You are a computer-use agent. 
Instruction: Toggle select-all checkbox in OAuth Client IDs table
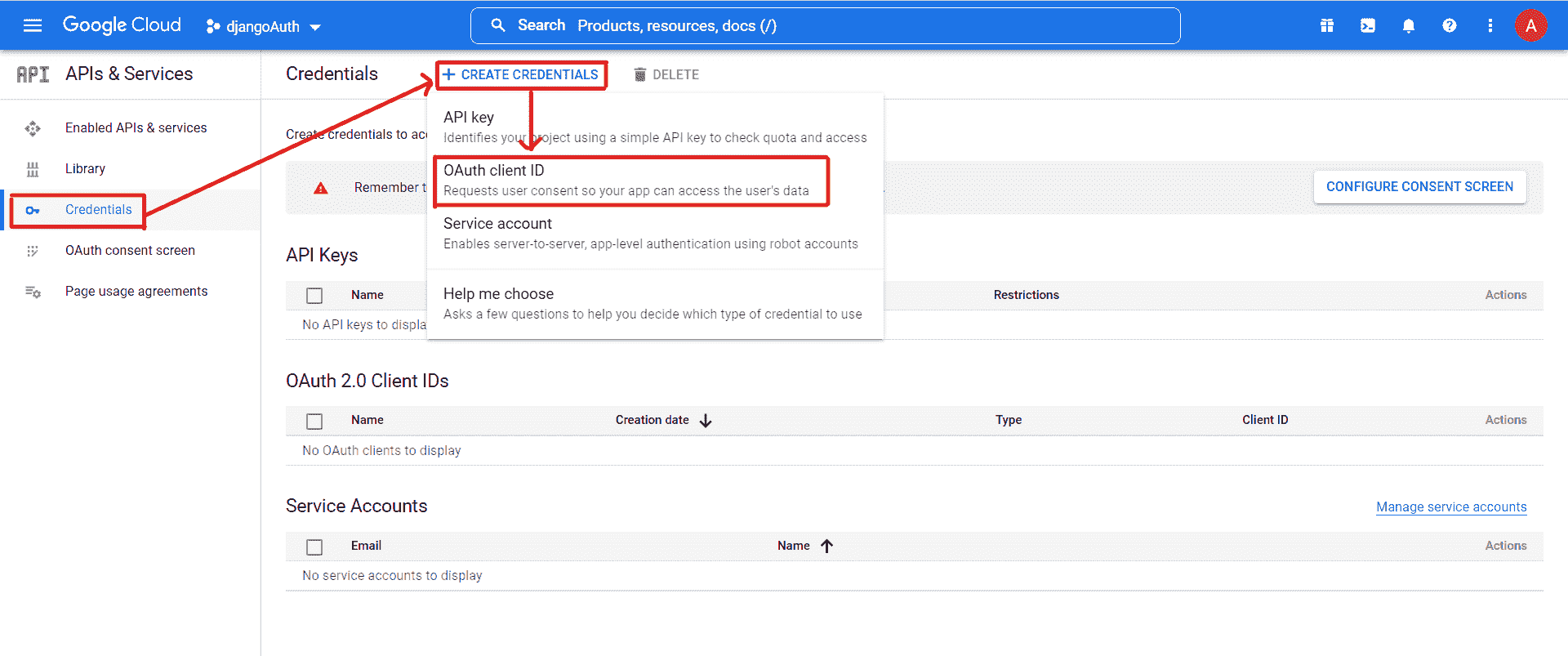[314, 422]
